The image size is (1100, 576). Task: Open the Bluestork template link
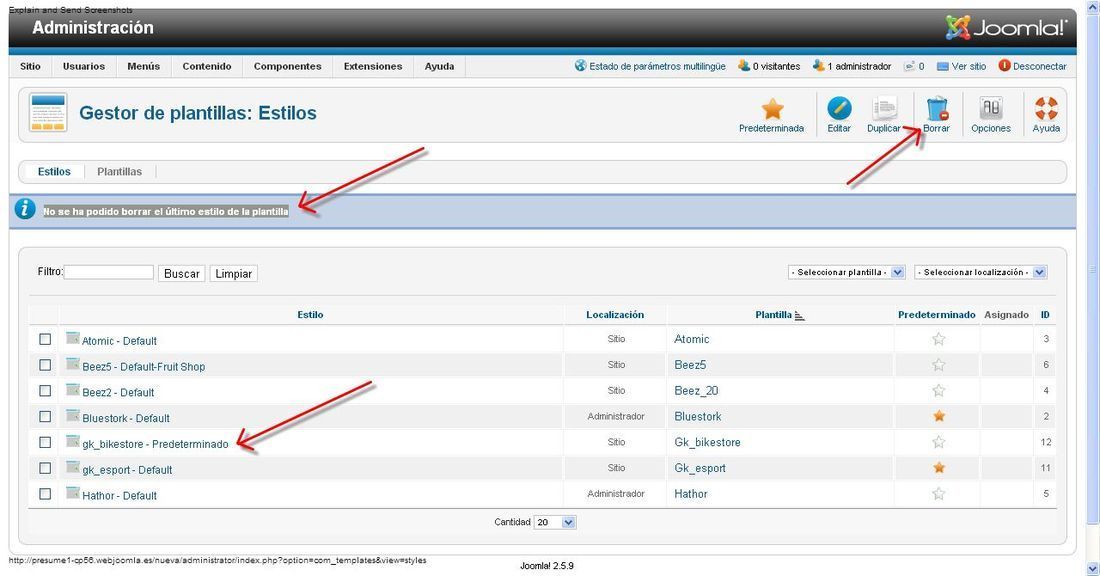click(698, 416)
